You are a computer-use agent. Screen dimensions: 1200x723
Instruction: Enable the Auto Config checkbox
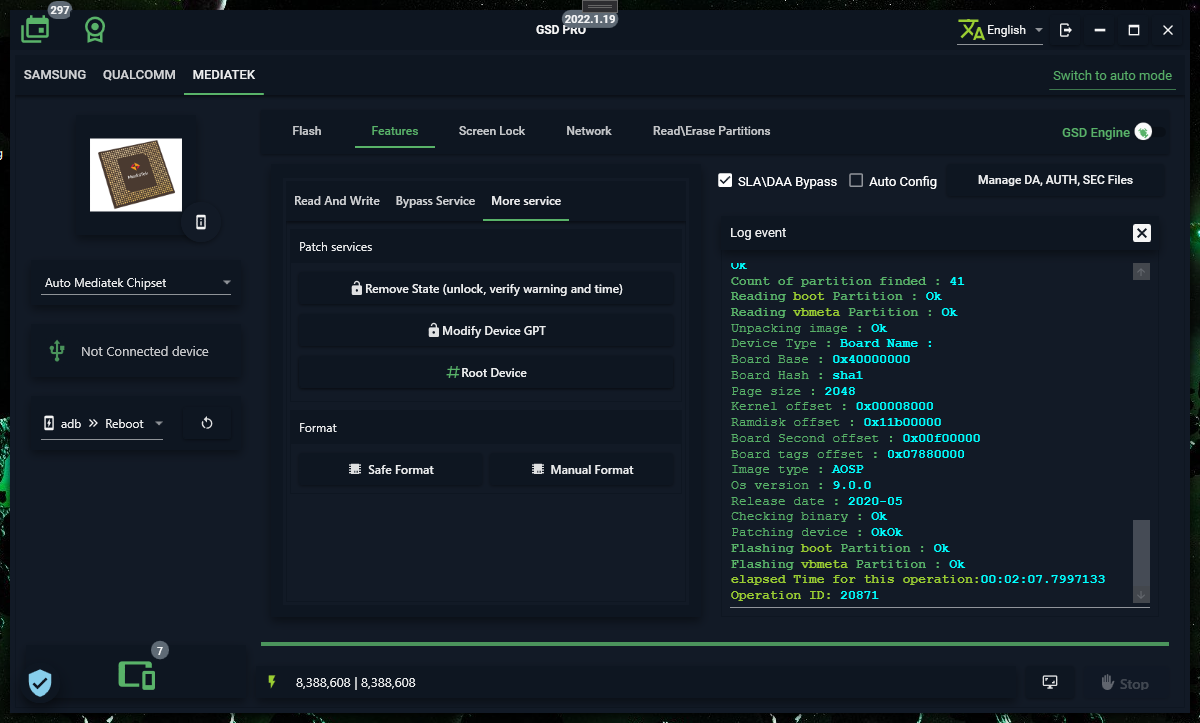coord(856,180)
